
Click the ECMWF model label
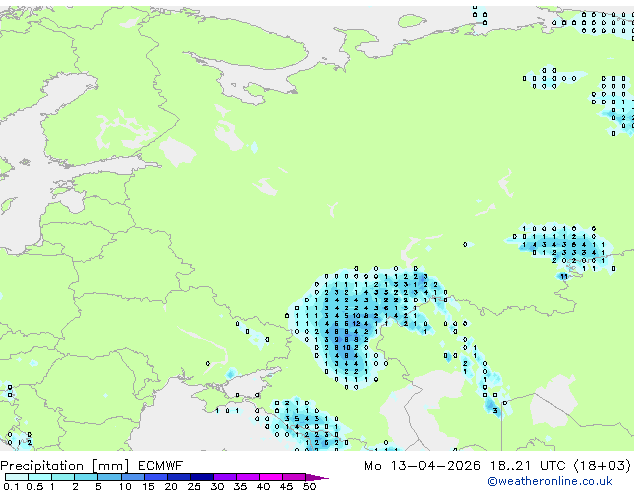[x=161, y=466]
